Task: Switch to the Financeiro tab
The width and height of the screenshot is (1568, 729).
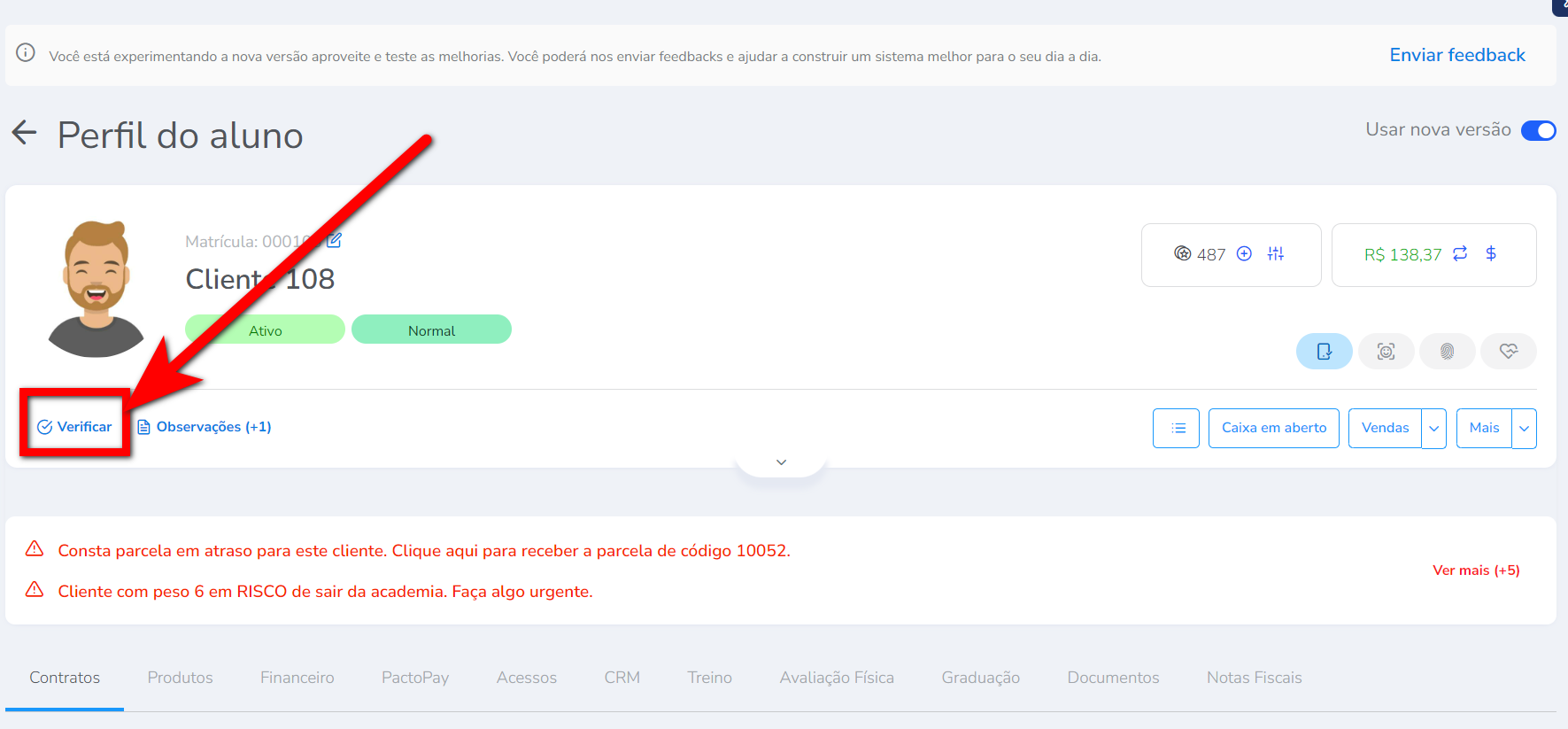Action: (x=297, y=678)
